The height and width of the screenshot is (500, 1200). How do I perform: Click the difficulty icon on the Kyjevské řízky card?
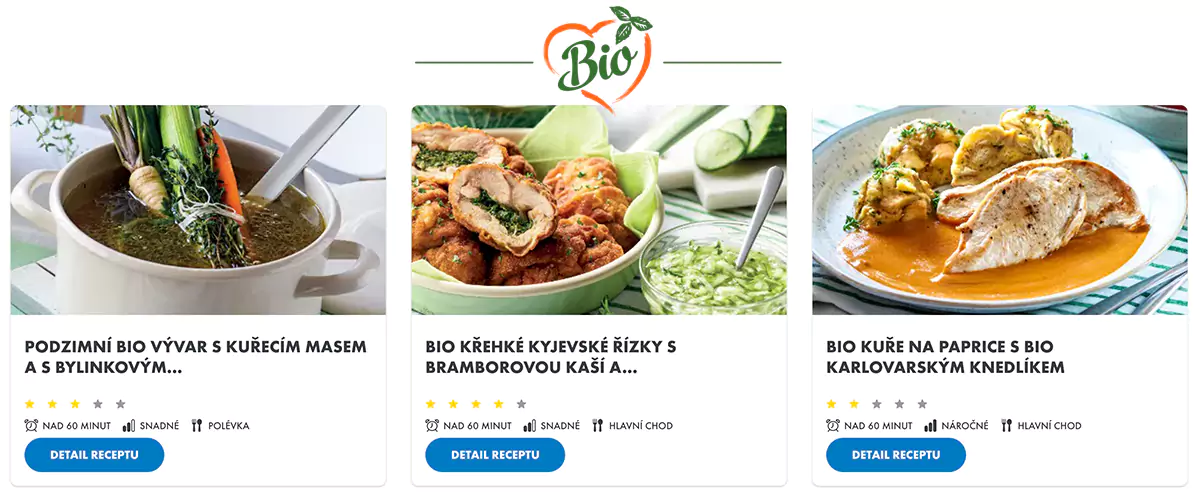point(530,425)
